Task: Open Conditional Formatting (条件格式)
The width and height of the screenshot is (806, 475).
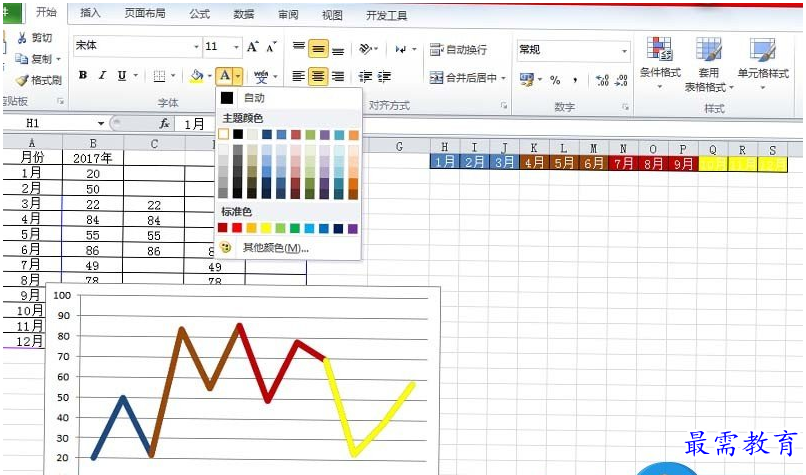Action: (660, 63)
